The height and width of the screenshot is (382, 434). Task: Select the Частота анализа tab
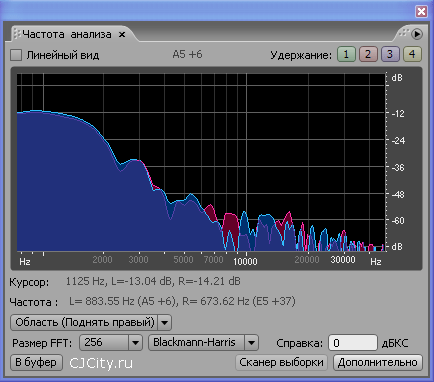[x=67, y=34]
